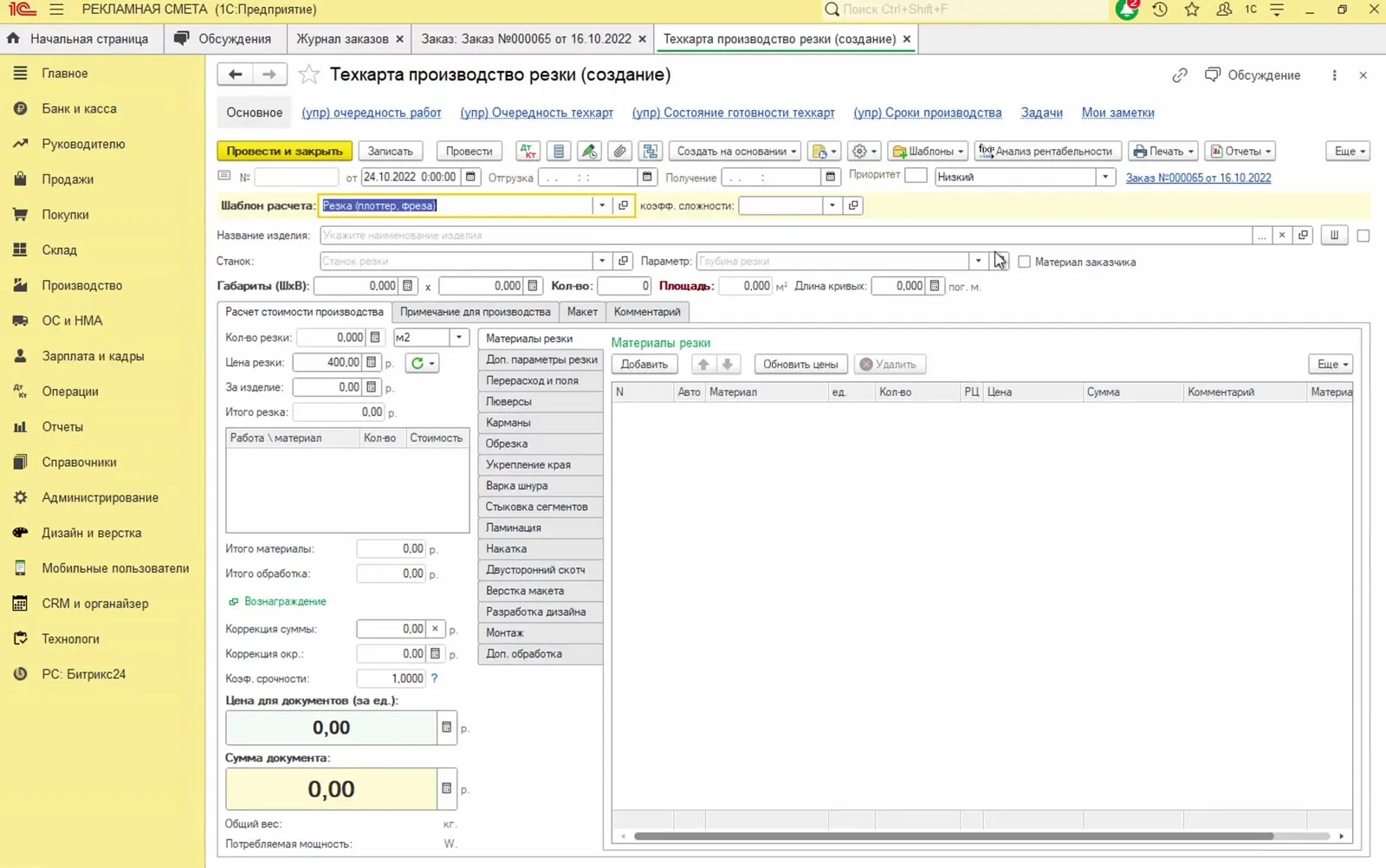Screen dimensions: 1386x868
Task: Open the Журнал заказов tab
Action: pos(343,39)
